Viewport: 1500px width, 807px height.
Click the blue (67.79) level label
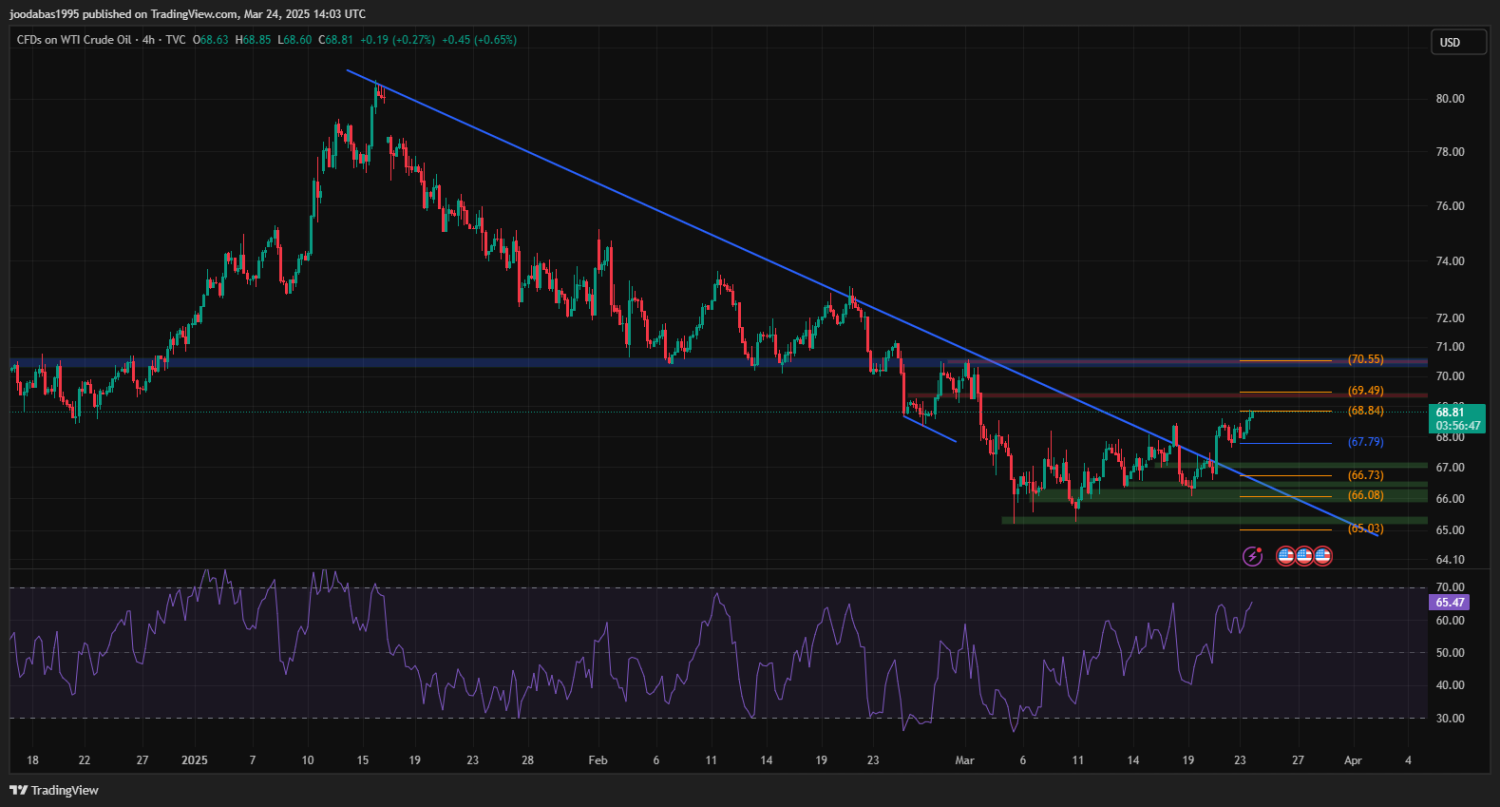coord(1365,442)
